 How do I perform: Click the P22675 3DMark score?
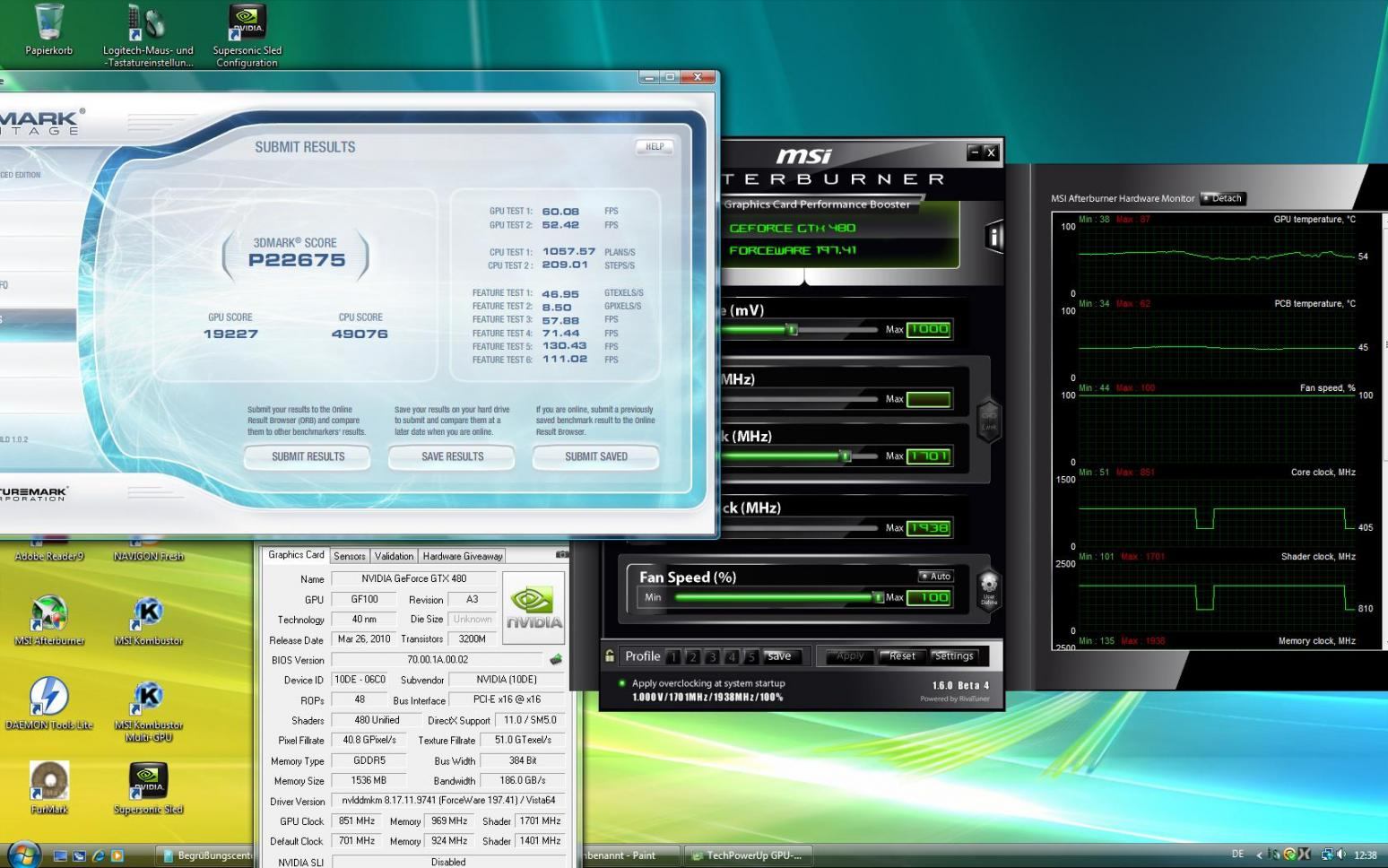click(297, 260)
